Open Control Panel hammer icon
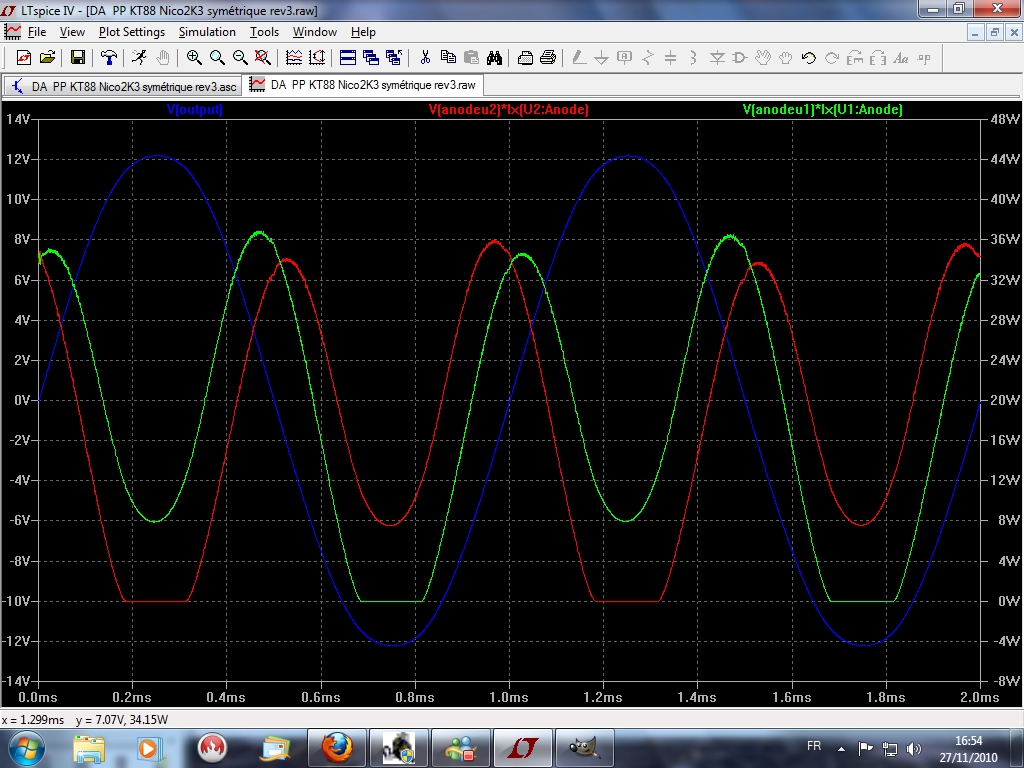 pyautogui.click(x=108, y=58)
